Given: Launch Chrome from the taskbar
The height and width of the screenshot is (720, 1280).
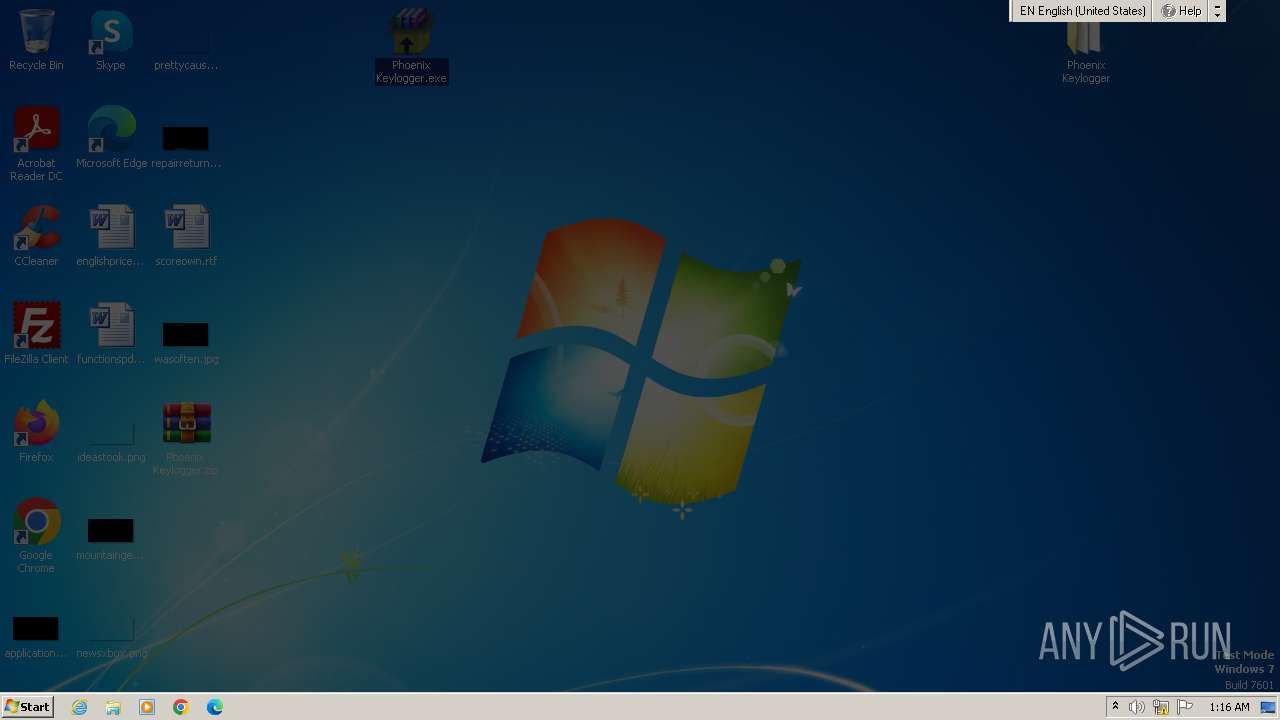Looking at the screenshot, I should tap(181, 707).
